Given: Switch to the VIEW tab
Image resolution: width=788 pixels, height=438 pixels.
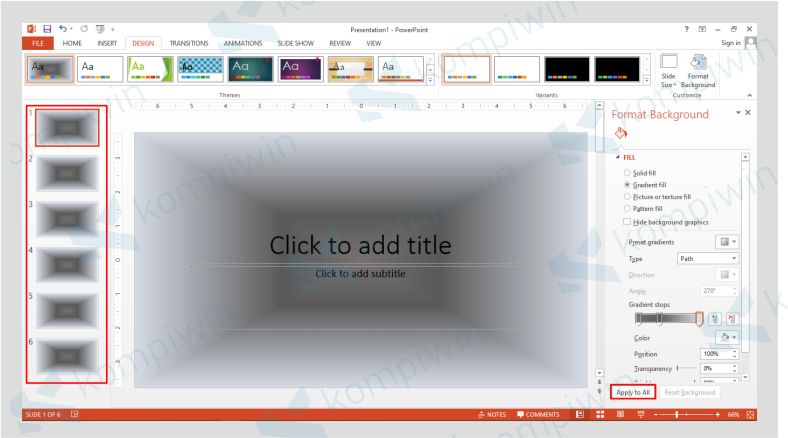Looking at the screenshot, I should click(x=373, y=43).
